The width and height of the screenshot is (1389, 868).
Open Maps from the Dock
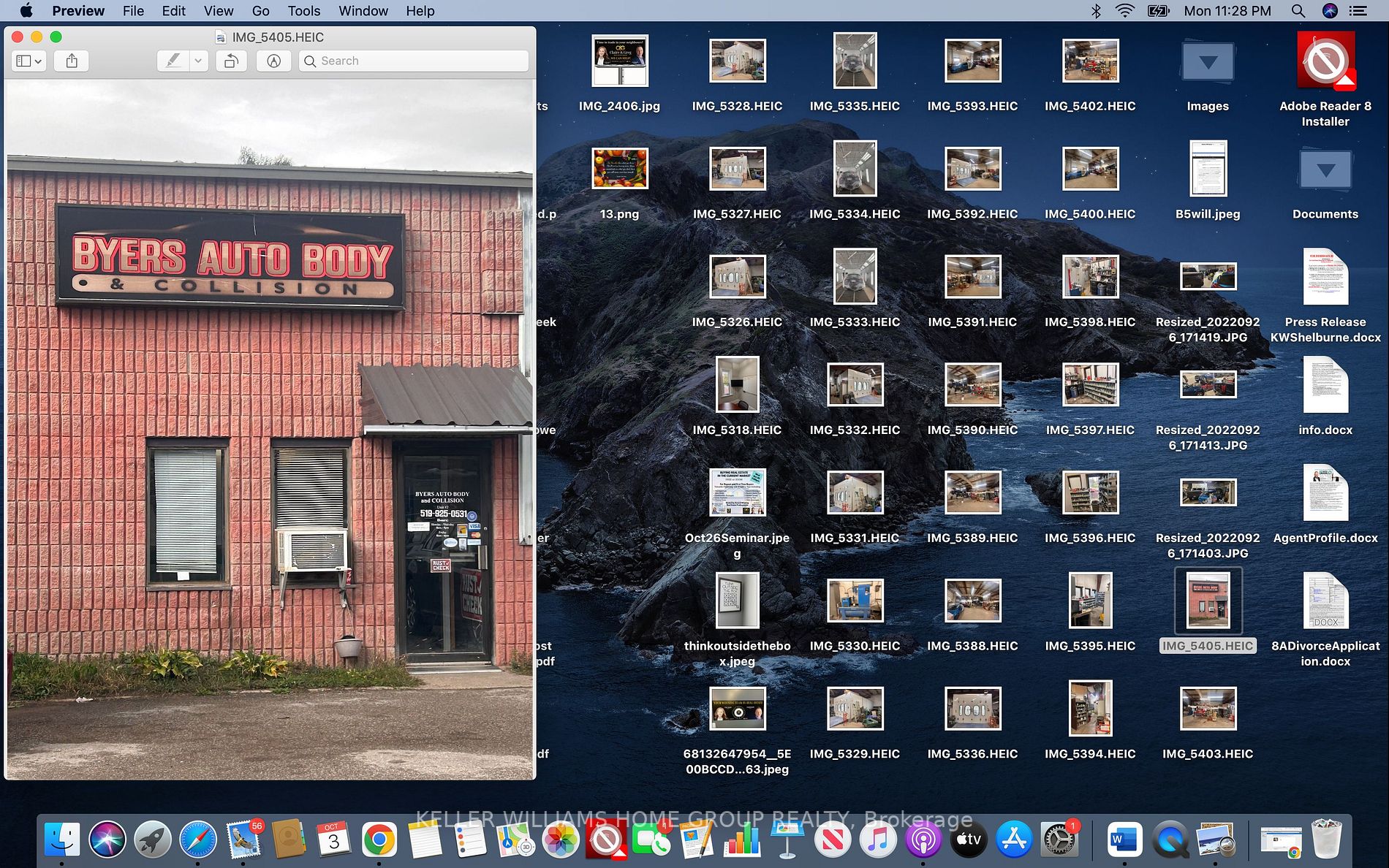coord(515,840)
